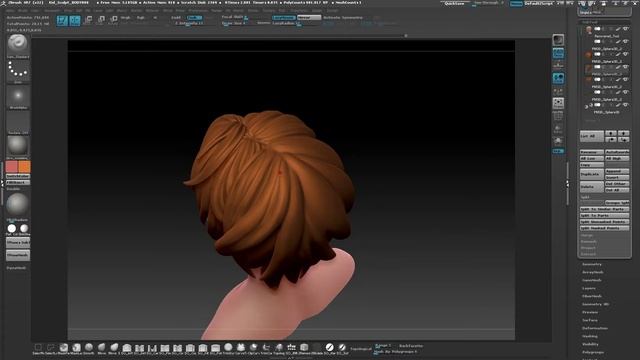Open the Material sphere selector
This screenshot has height=360, width=640.
[18, 146]
